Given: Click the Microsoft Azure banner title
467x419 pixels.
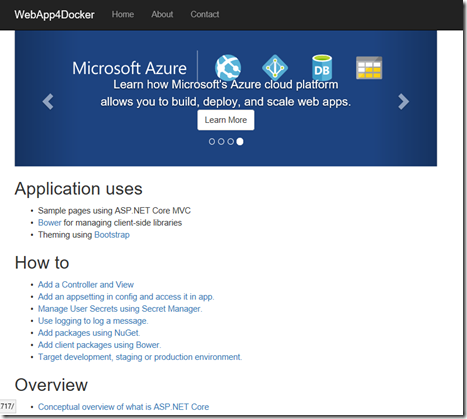Looking at the screenshot, I should pyautogui.click(x=129, y=68).
